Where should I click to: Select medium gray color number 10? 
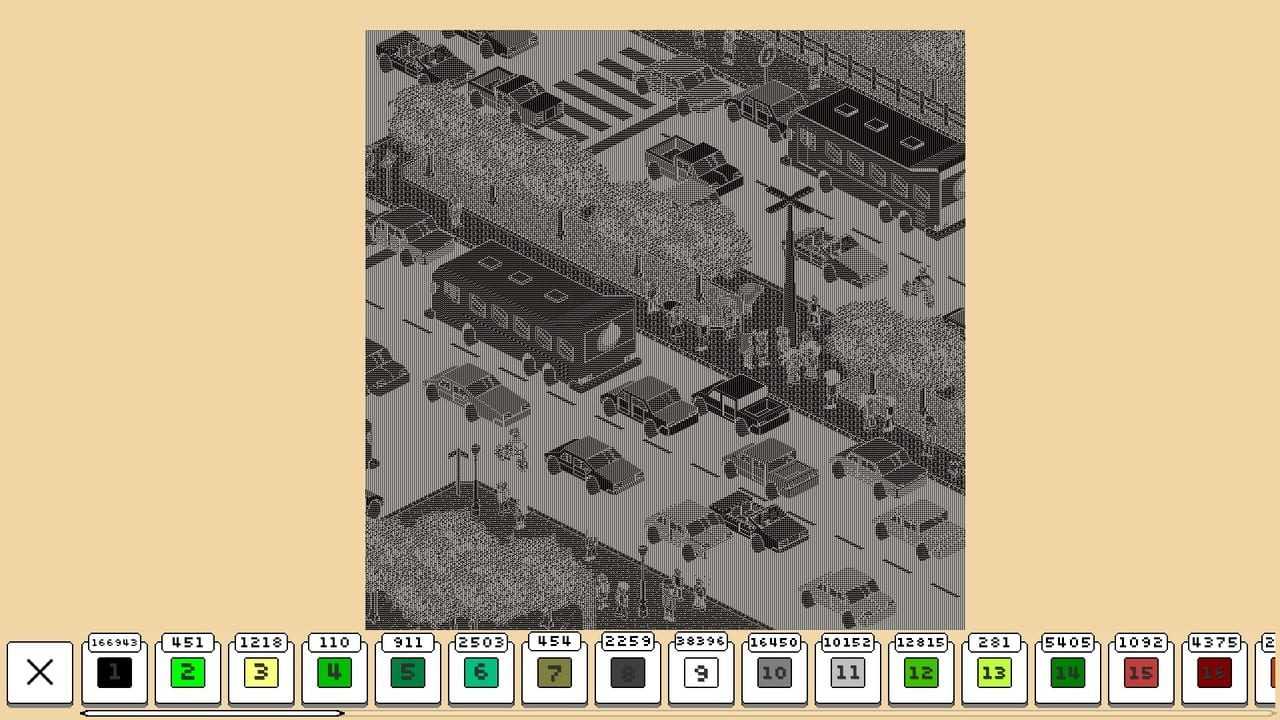point(774,673)
